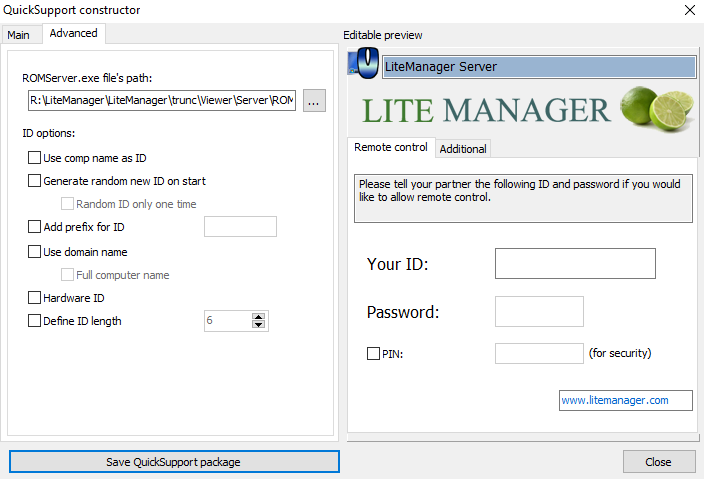This screenshot has width=704, height=479.
Task: Click the '(for security)' label
Action: (x=620, y=353)
